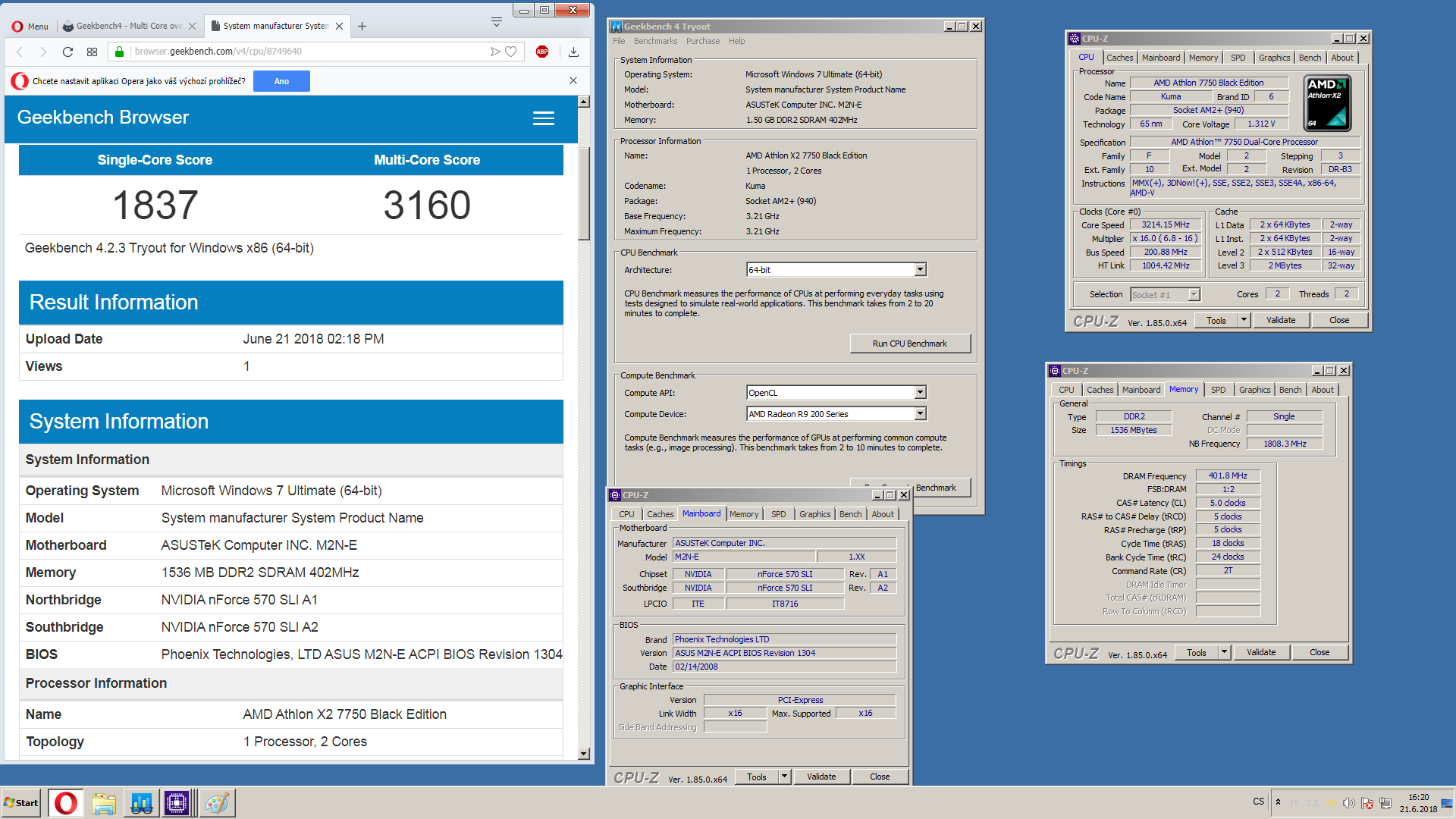Image resolution: width=1456 pixels, height=819 pixels.
Task: Open the volume speaker tray icon
Action: tap(1348, 803)
